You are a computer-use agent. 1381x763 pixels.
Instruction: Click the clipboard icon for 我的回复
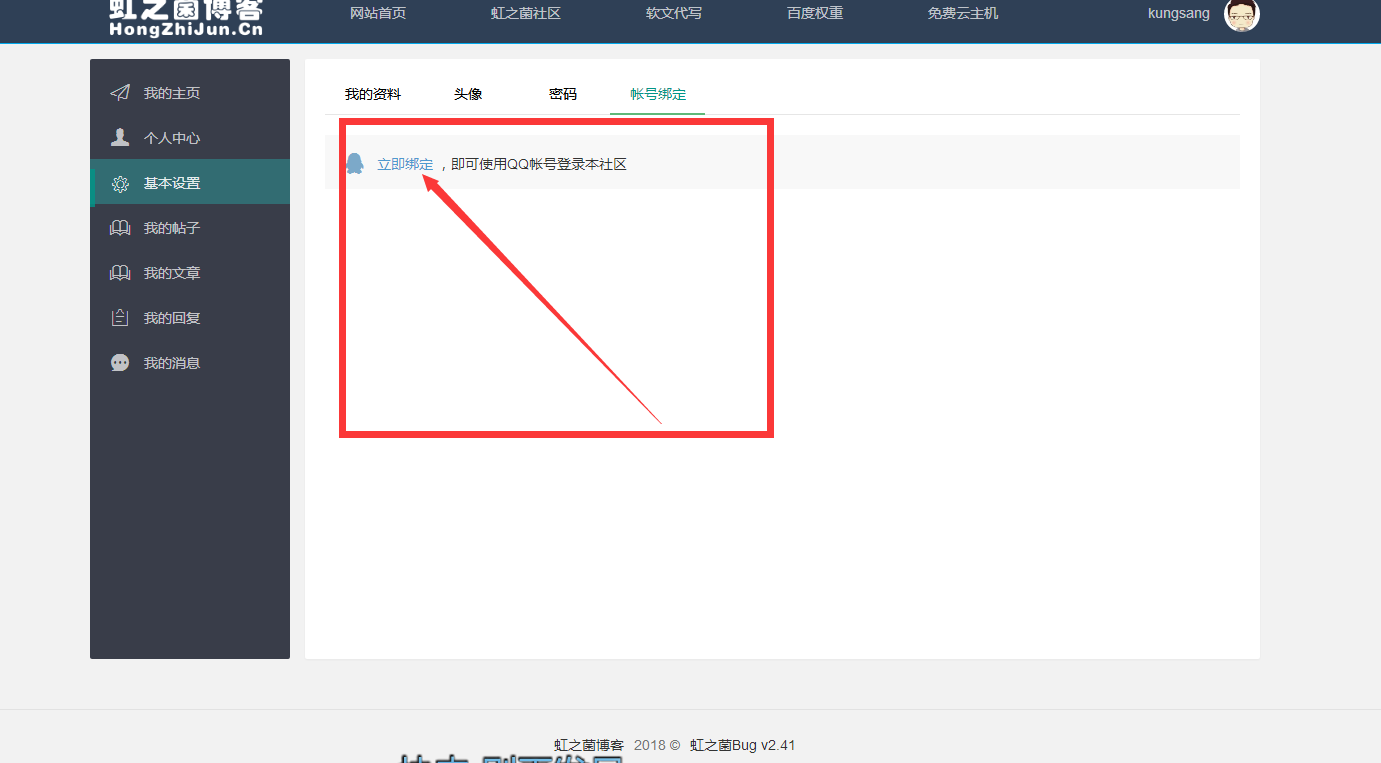(120, 318)
